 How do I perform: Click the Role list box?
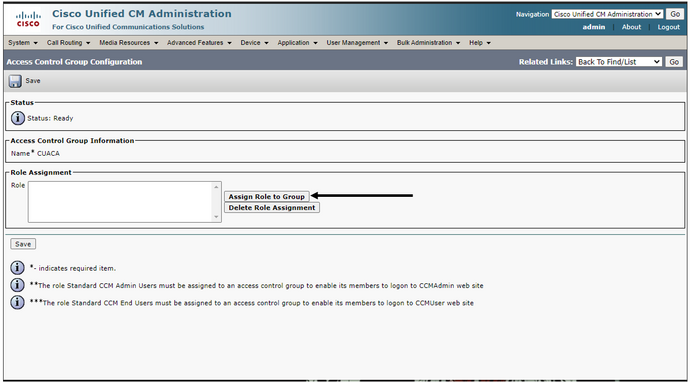125,202
